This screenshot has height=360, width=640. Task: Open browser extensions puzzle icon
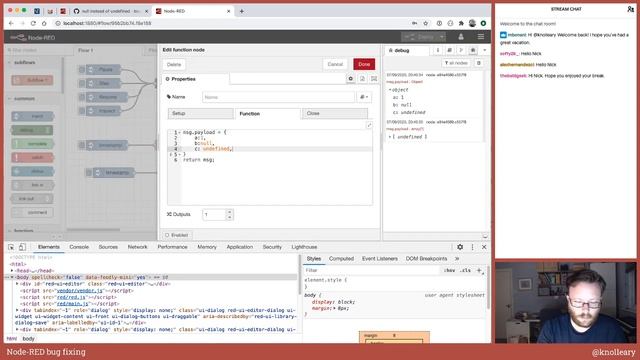pos(461,23)
